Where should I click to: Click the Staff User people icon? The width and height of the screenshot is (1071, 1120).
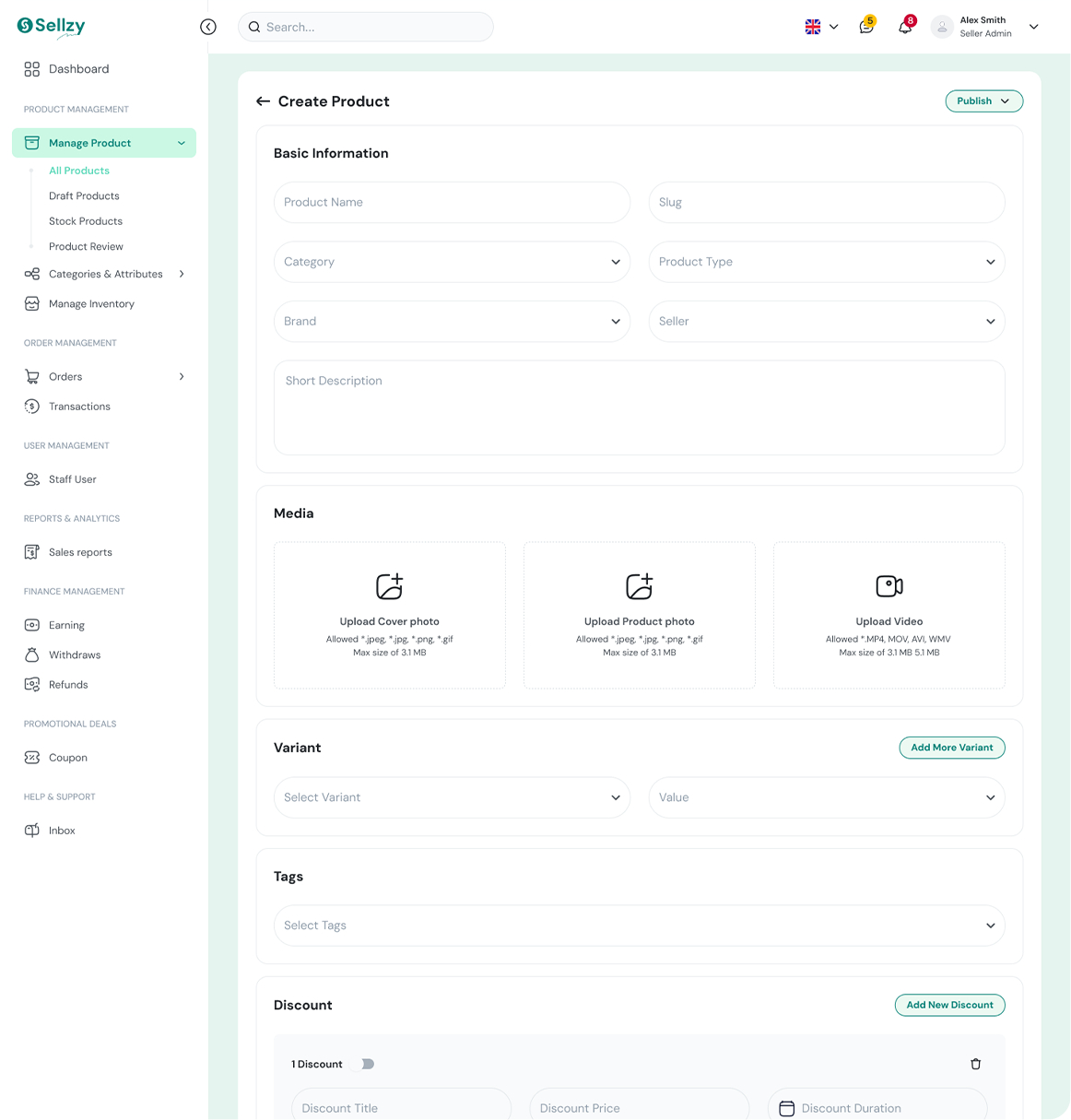point(32,479)
